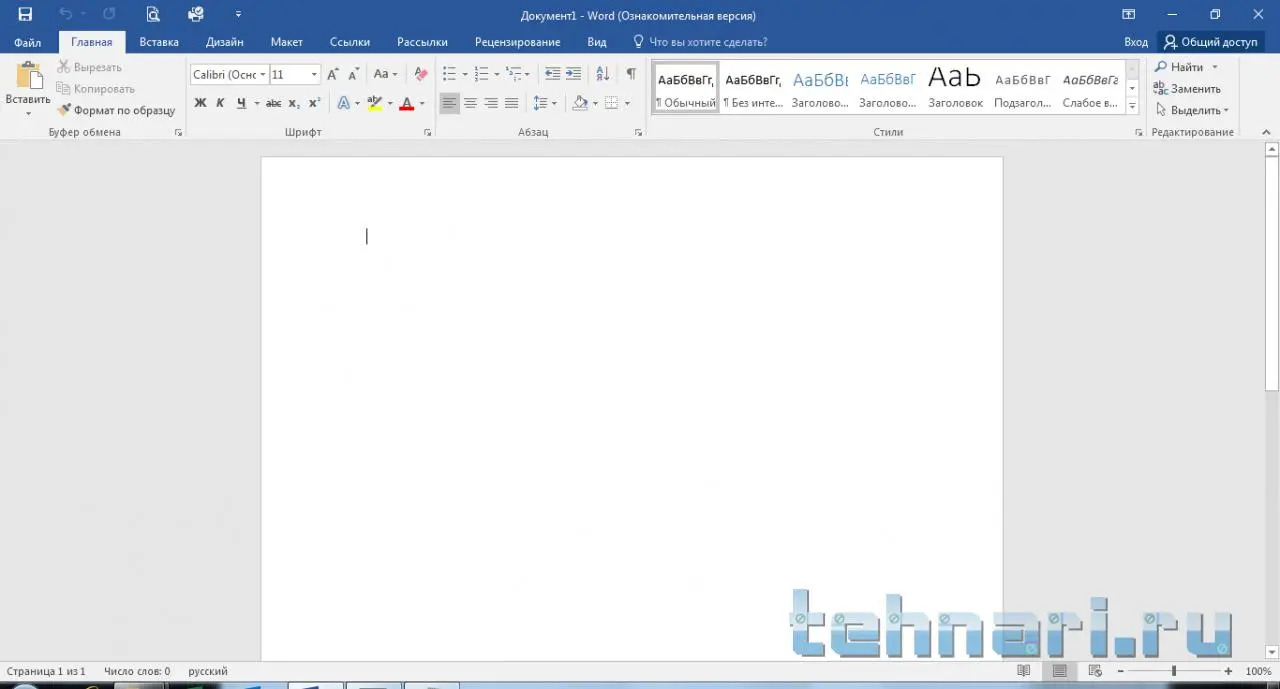This screenshot has width=1280, height=689.
Task: Open the Шрифт dialog launcher
Action: click(427, 133)
